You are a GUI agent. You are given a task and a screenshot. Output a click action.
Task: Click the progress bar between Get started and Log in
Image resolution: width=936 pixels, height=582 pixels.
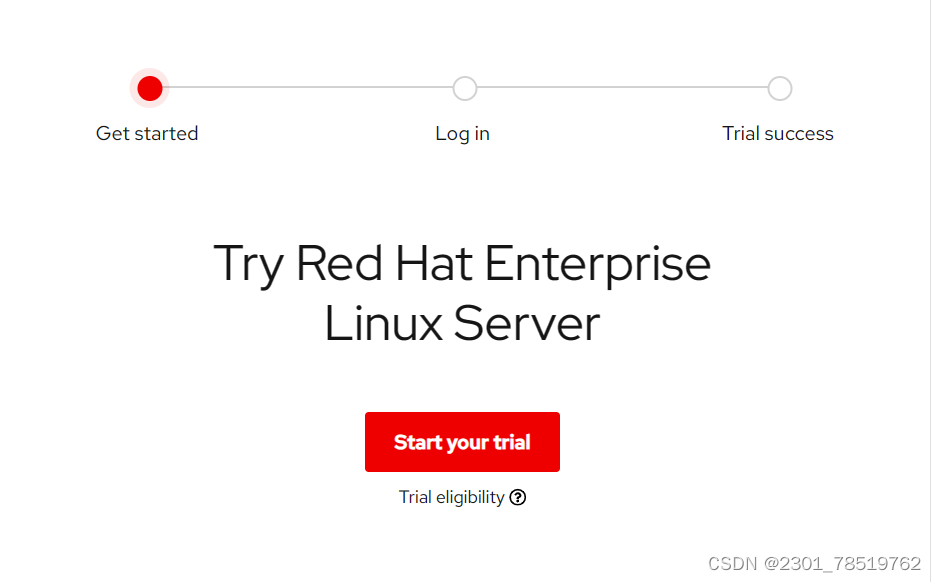click(306, 88)
